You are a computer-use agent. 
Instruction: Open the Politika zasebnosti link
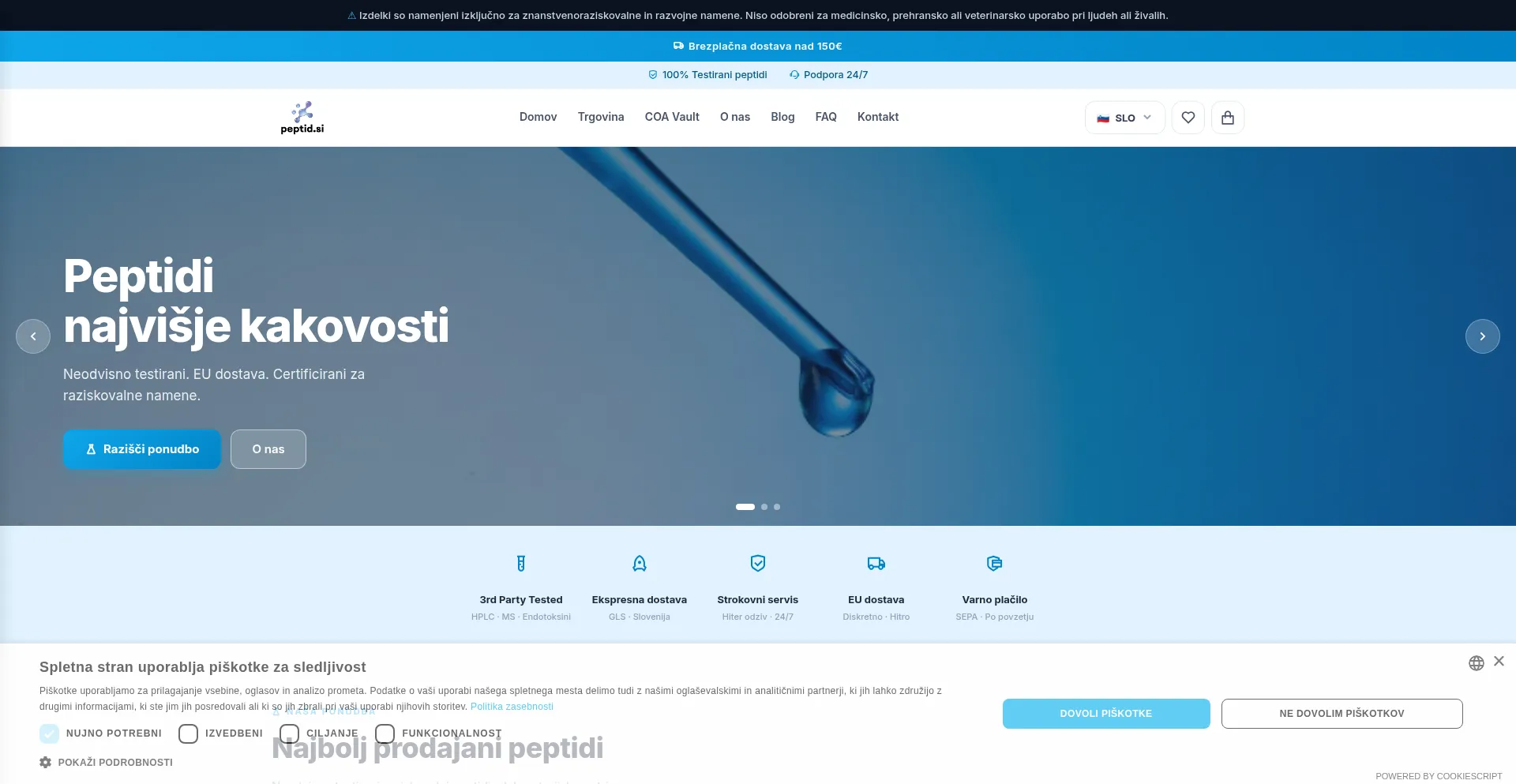(512, 707)
